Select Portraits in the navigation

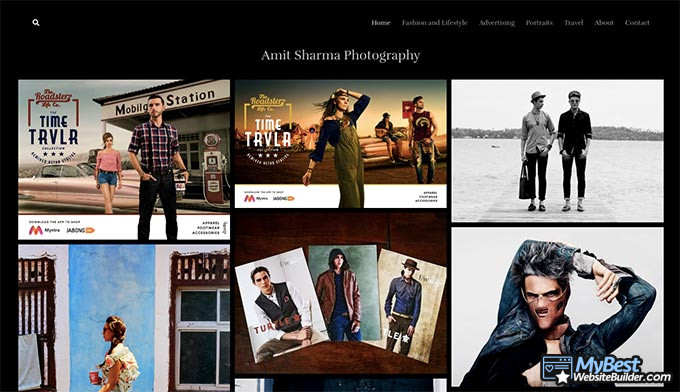[539, 23]
